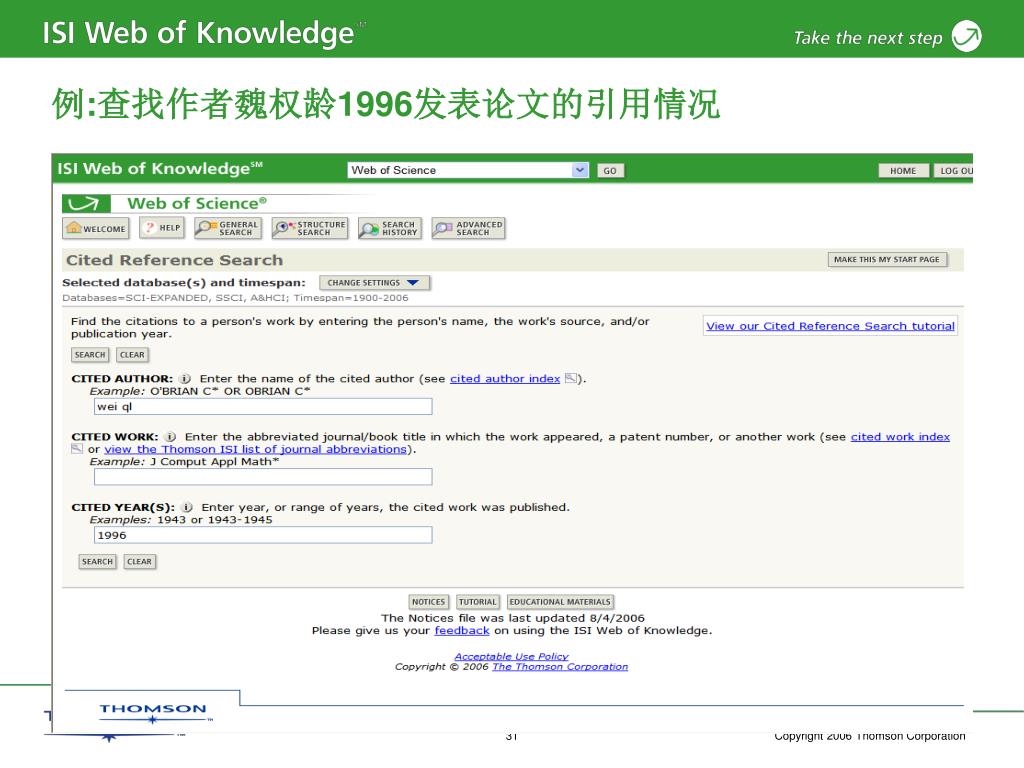Click the Web of Science arrow logo
The image size is (1024, 768).
(x=86, y=204)
